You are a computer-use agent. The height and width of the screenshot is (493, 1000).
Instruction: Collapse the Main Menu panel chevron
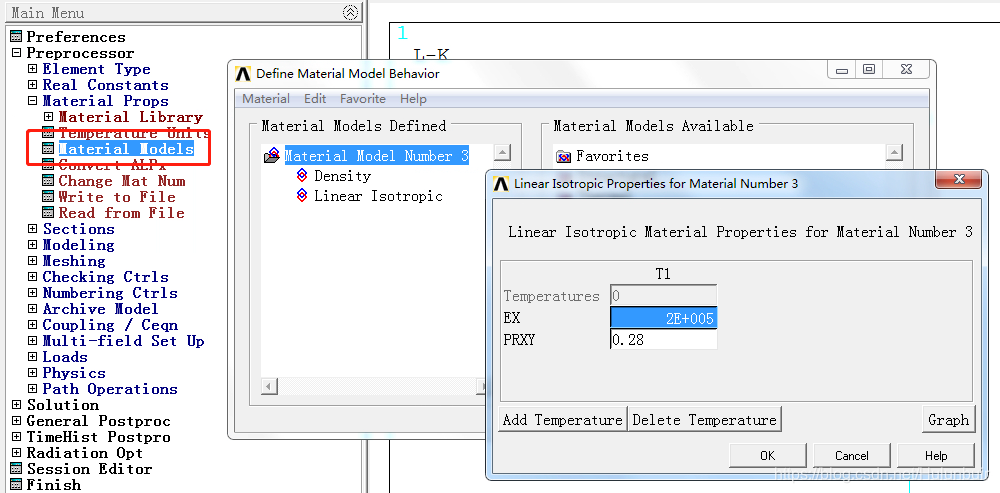tap(350, 13)
